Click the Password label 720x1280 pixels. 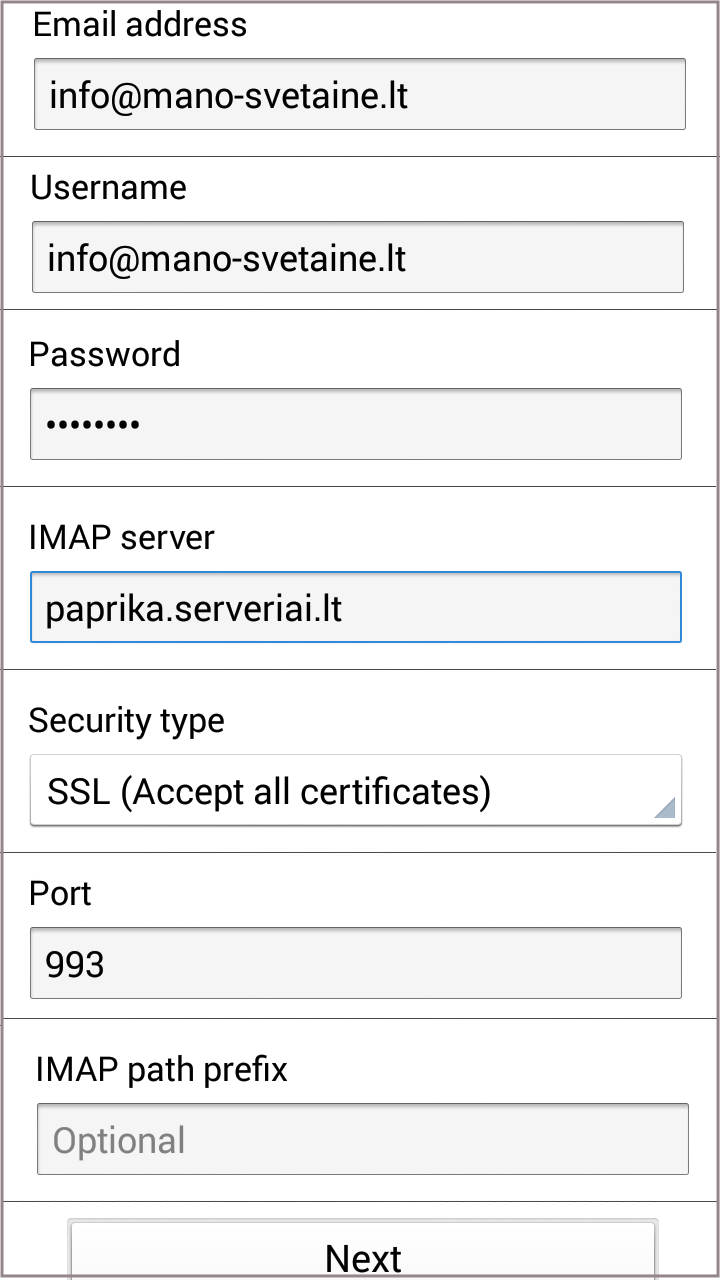pos(105,354)
